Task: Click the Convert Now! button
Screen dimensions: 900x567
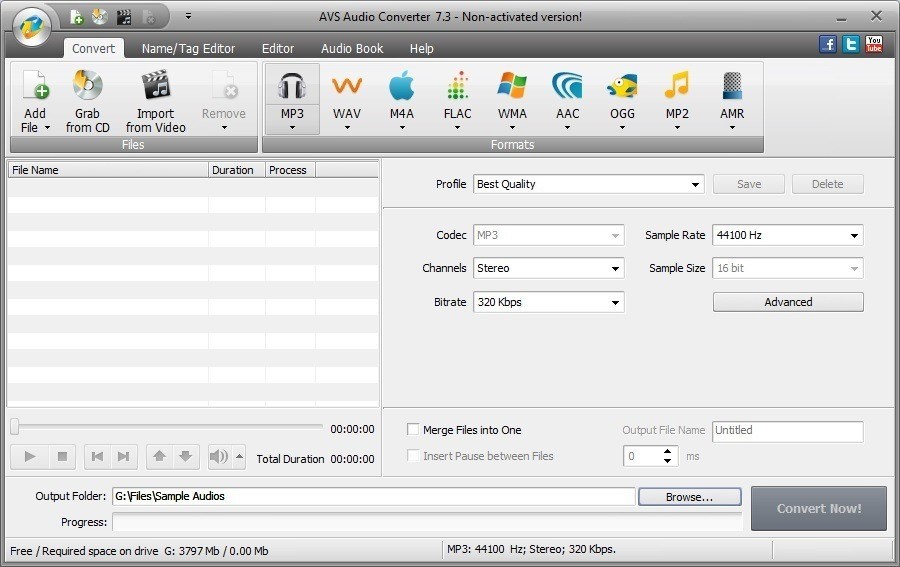Action: point(819,508)
